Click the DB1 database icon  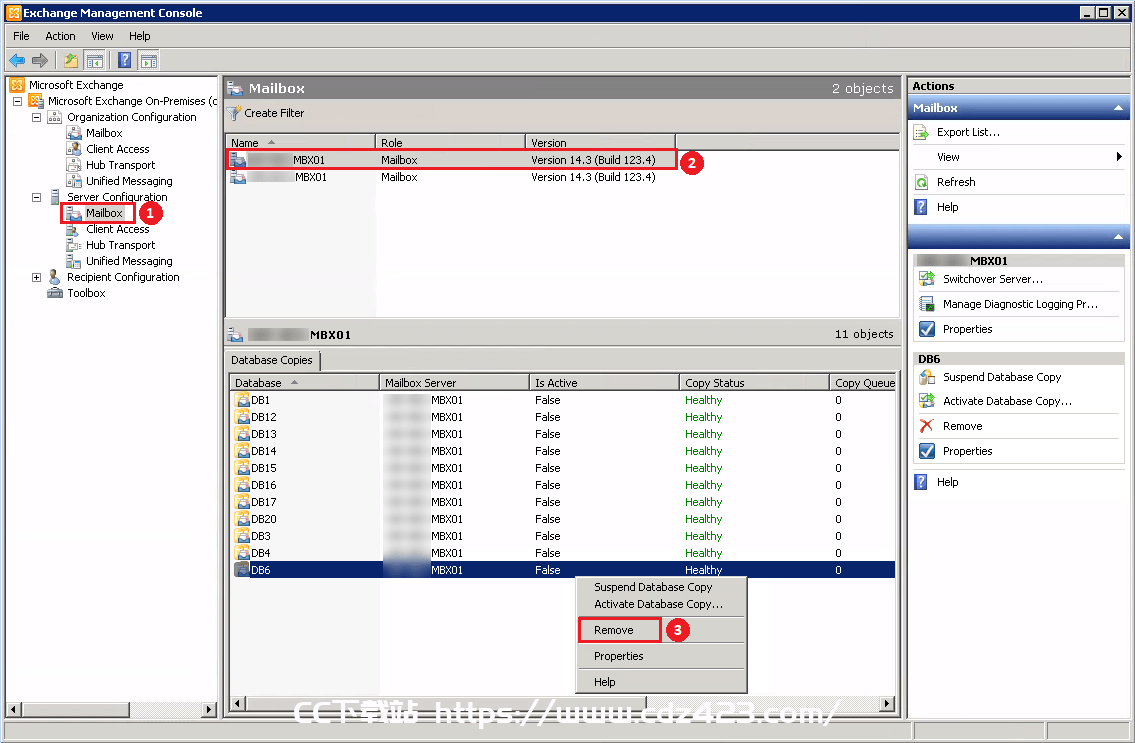click(x=242, y=400)
